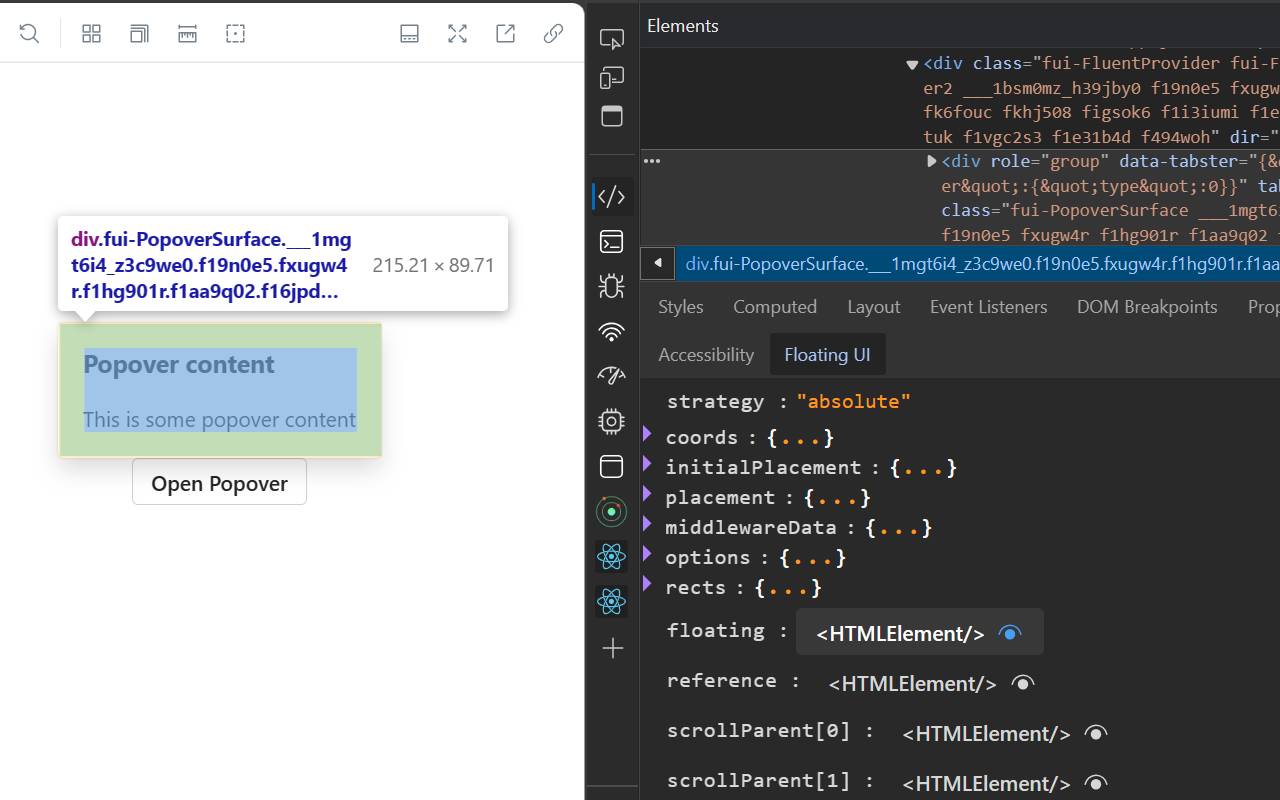Highlight scrollParent[1] via eye icon
1280x800 pixels.
(1096, 783)
